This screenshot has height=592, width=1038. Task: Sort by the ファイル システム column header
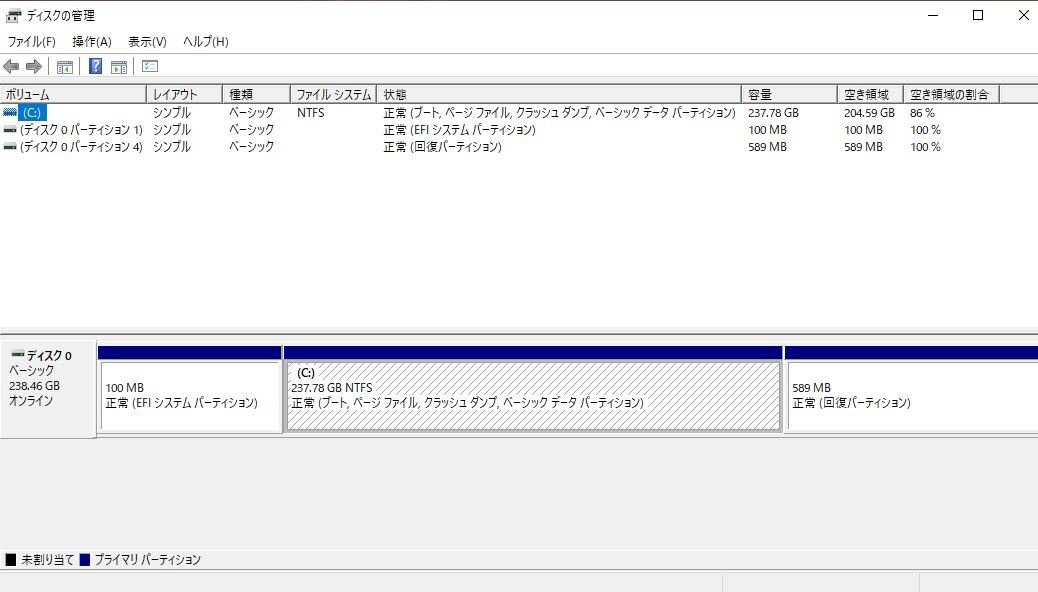click(x=333, y=95)
